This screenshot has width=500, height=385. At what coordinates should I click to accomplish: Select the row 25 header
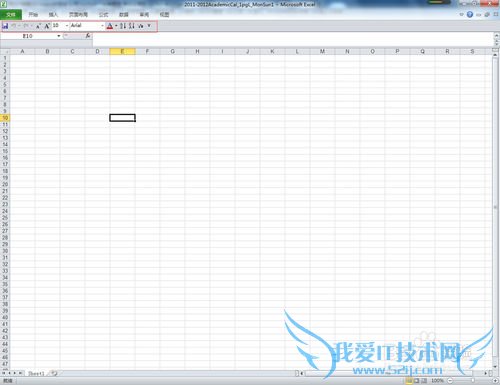pyautogui.click(x=5, y=218)
